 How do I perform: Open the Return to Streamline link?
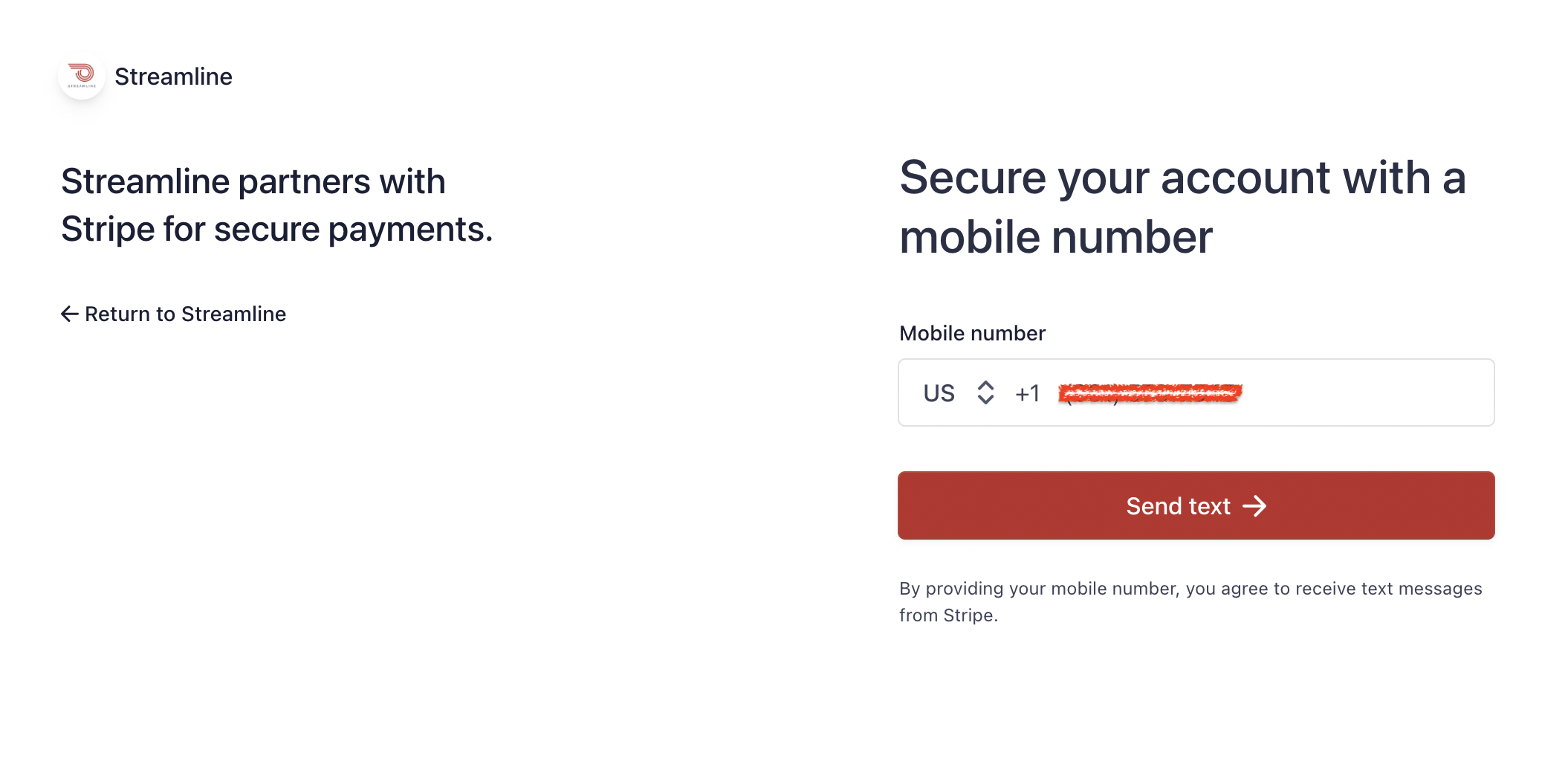pyautogui.click(x=173, y=314)
